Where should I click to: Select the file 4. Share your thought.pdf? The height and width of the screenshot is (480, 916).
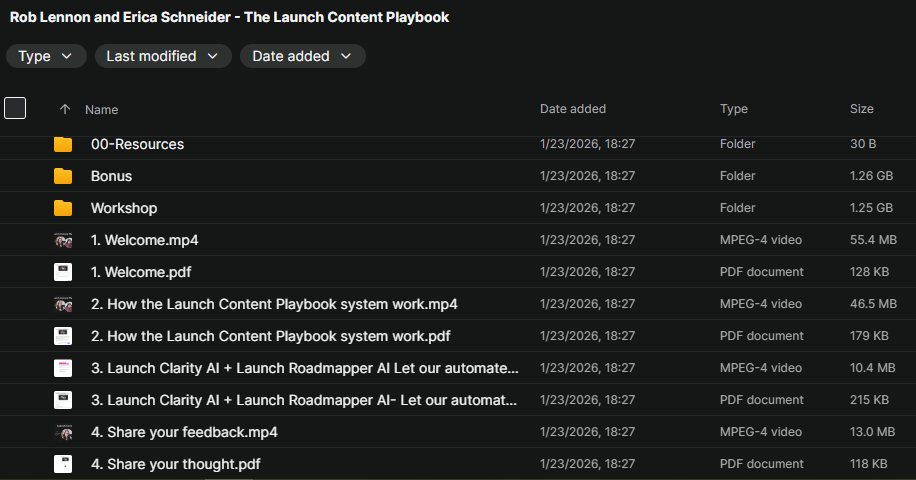176,465
